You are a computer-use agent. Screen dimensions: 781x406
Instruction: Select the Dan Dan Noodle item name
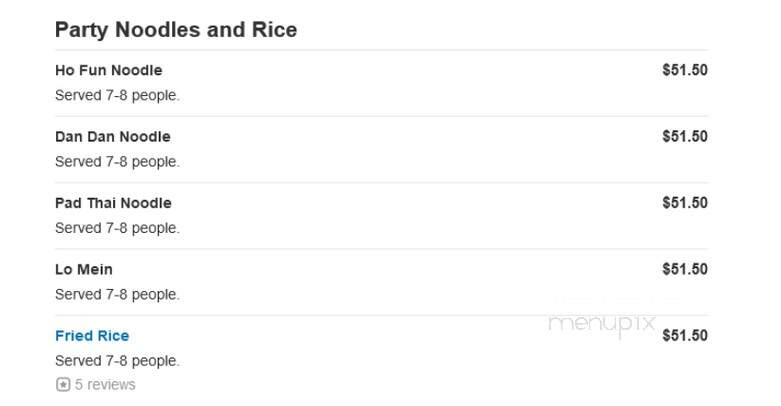click(113, 136)
